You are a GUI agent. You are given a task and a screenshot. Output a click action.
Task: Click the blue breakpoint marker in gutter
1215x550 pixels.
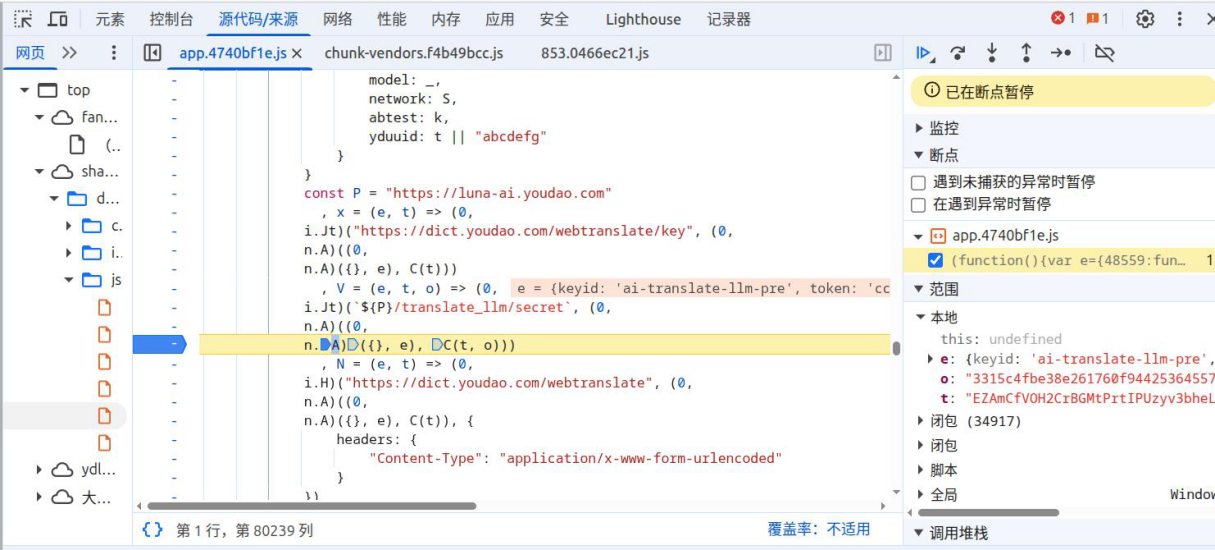coord(160,344)
